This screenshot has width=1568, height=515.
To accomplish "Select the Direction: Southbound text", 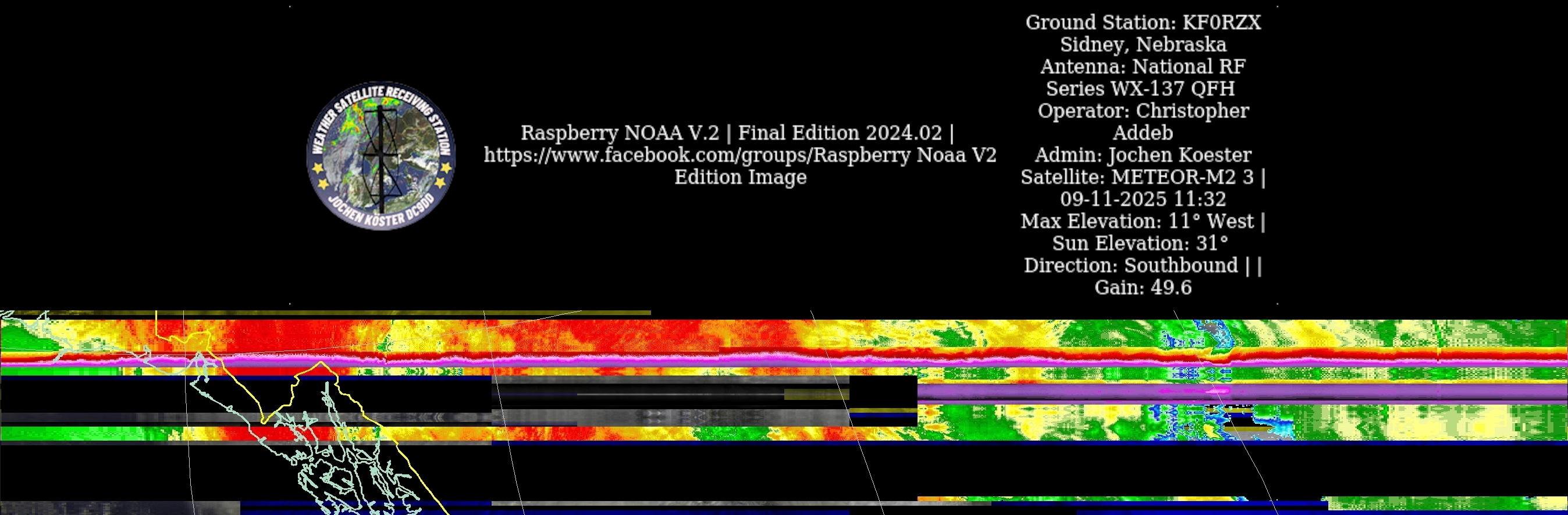I will coord(1130,265).
